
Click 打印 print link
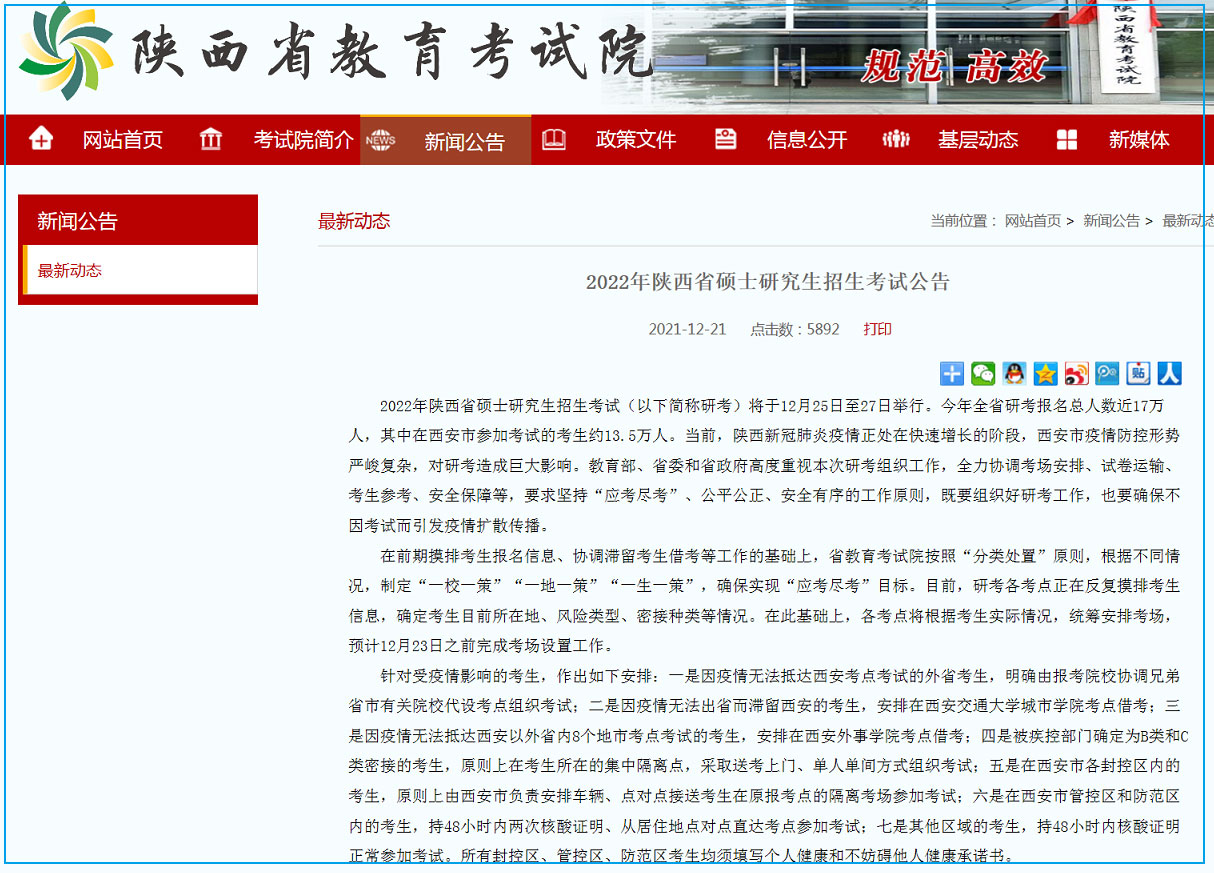(x=877, y=329)
